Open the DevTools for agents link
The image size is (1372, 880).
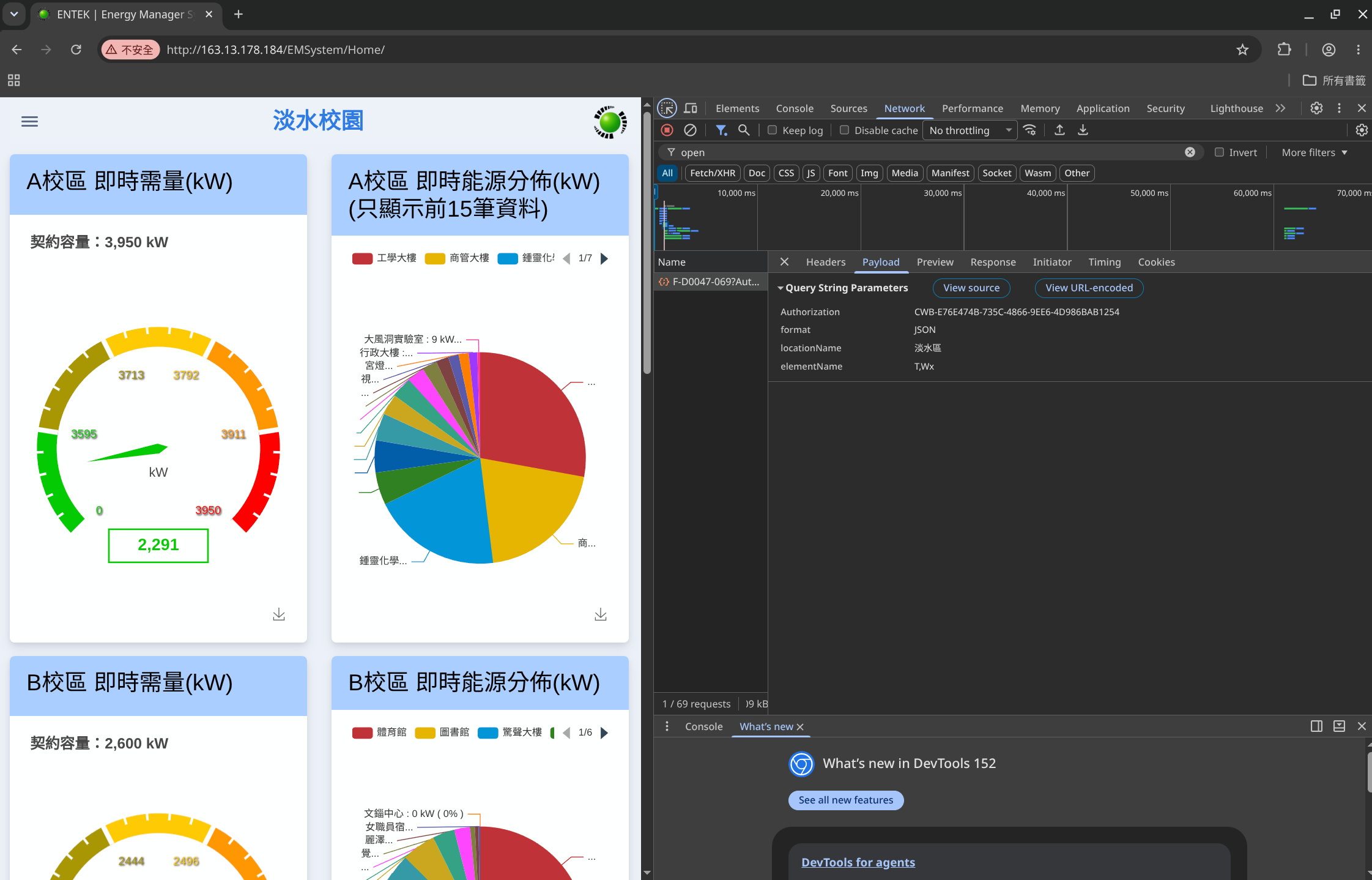(x=858, y=862)
